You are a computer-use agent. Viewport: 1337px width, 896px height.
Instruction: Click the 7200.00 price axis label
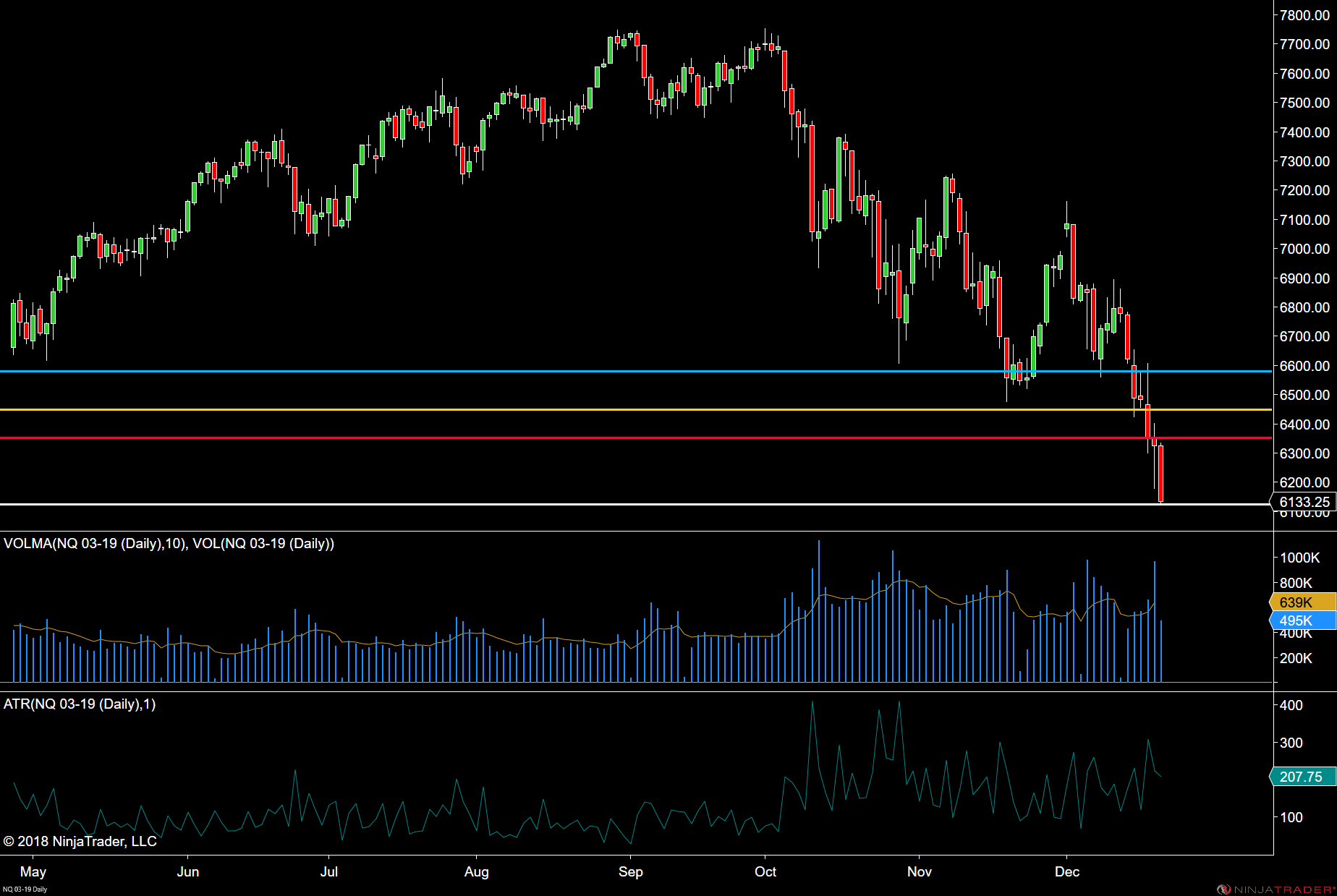coord(1304,190)
